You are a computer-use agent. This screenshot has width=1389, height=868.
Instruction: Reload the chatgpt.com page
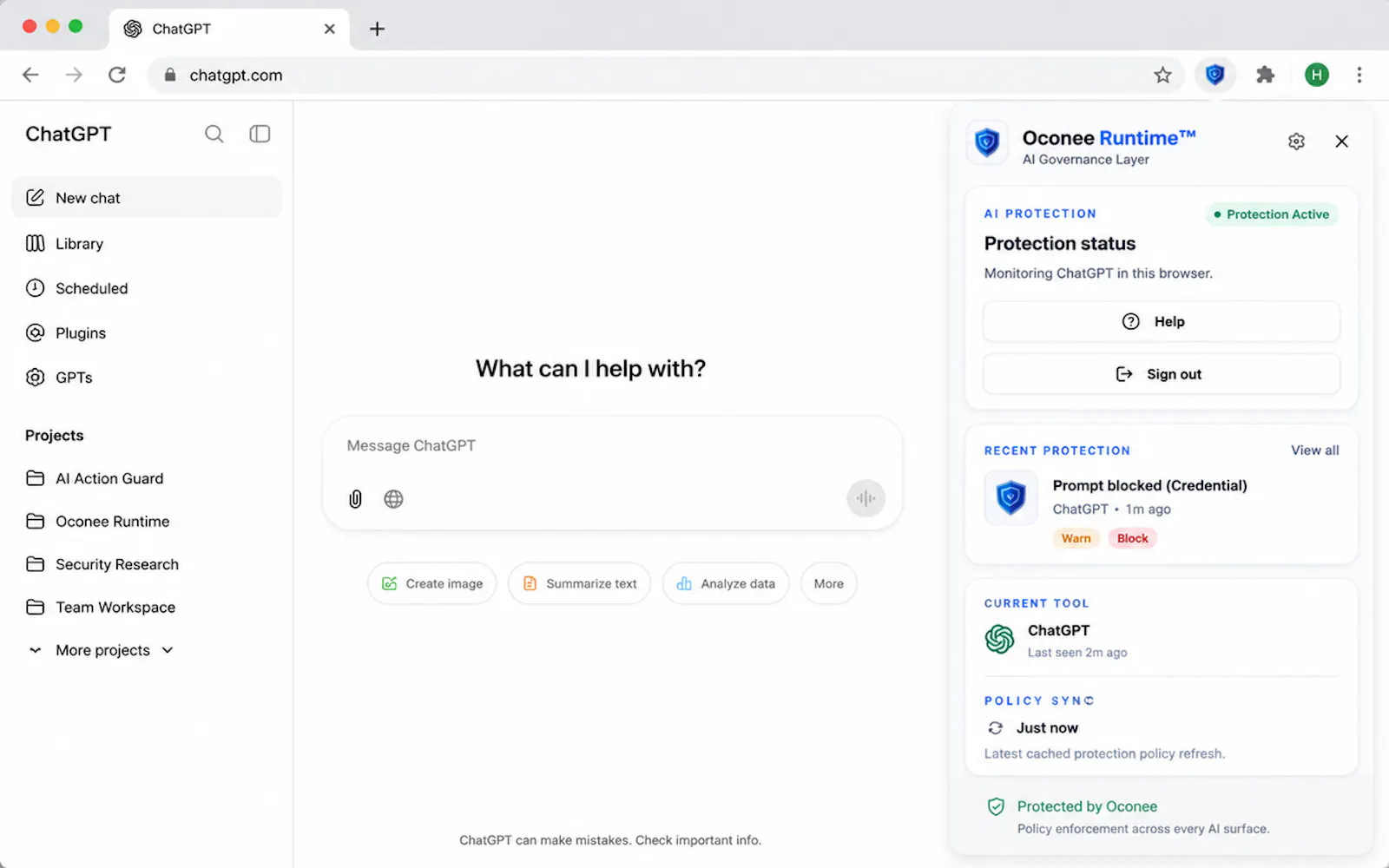(117, 75)
